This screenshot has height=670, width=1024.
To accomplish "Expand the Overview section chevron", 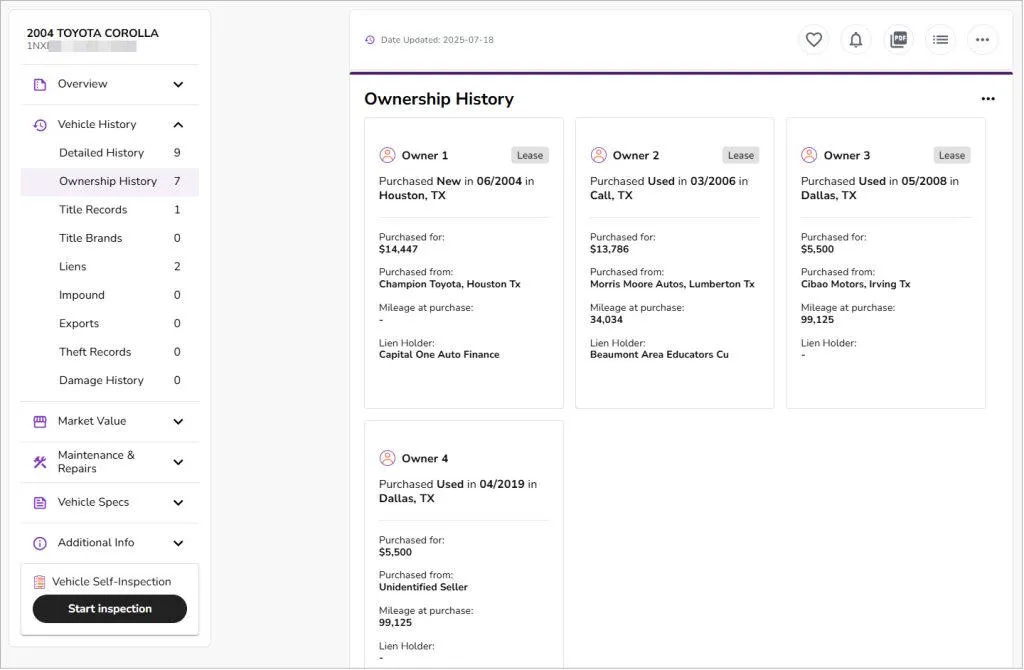I will (x=178, y=84).
